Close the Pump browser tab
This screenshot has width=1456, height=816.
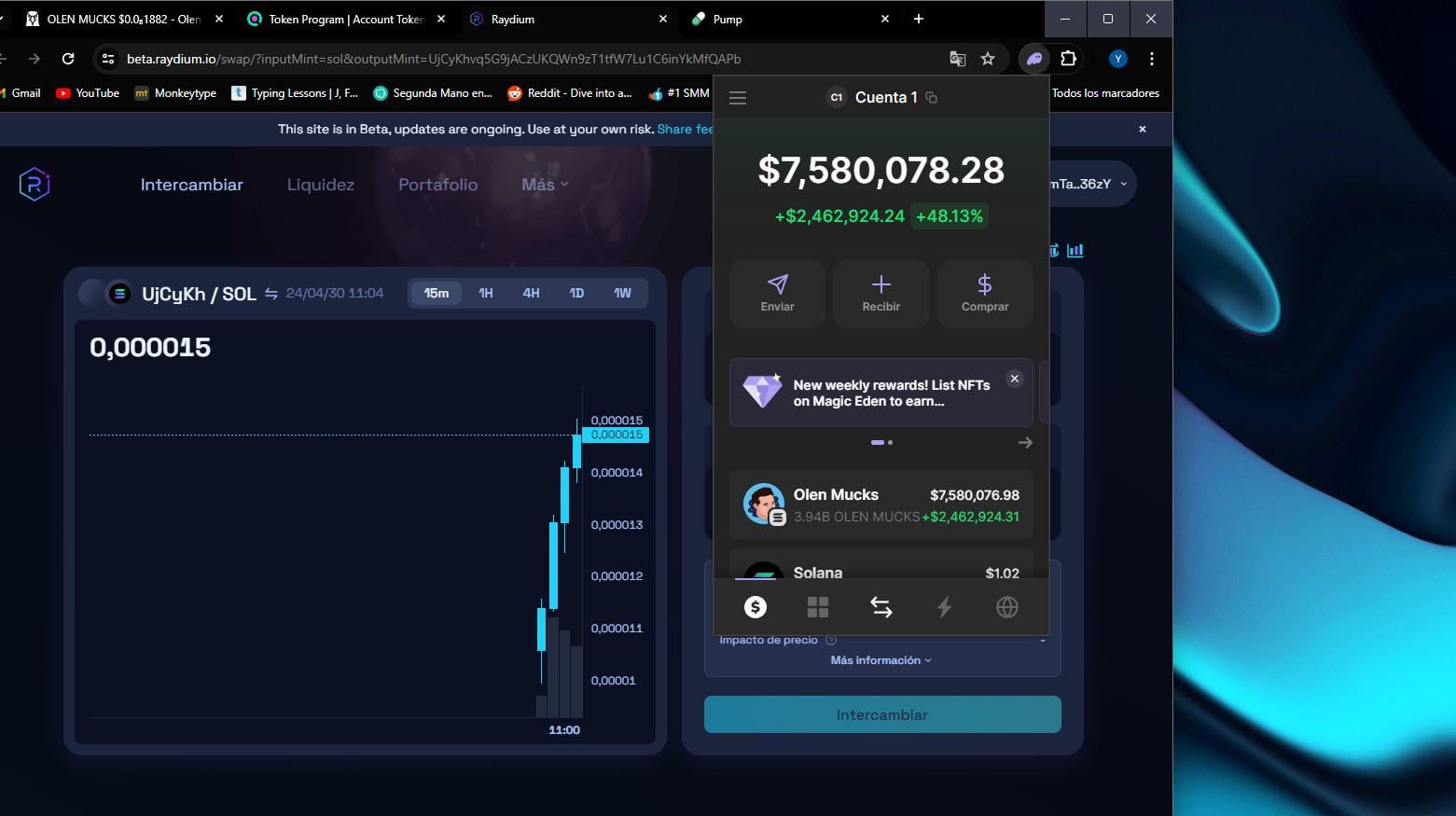click(x=885, y=19)
